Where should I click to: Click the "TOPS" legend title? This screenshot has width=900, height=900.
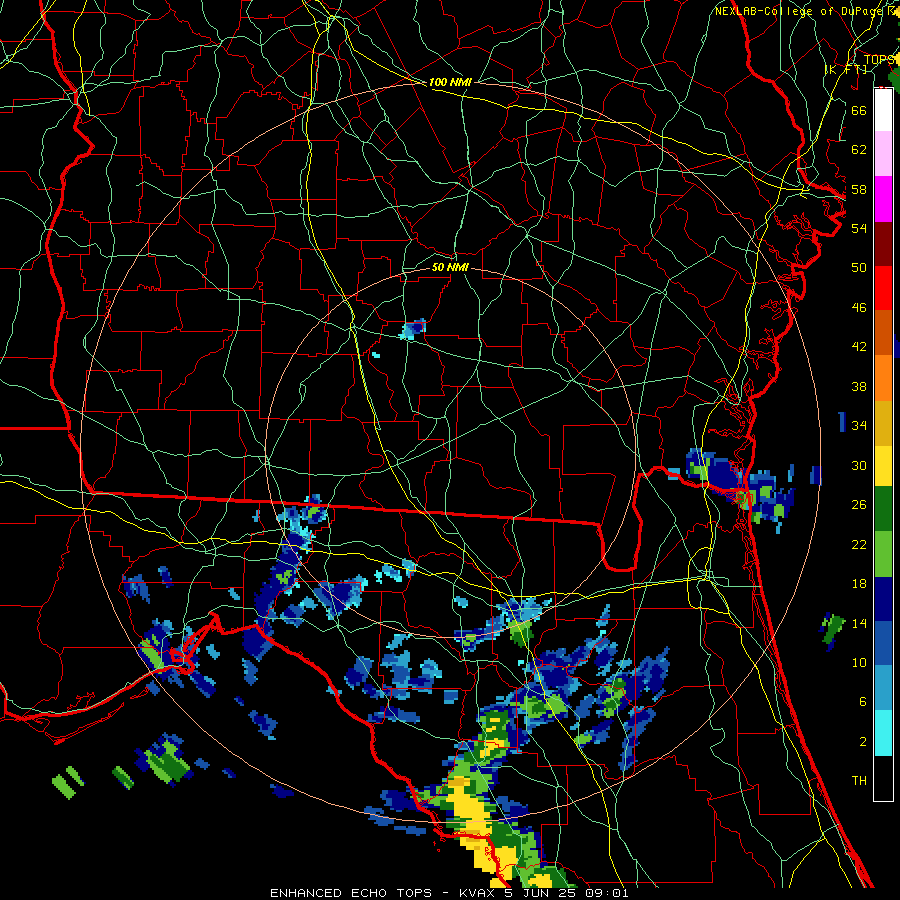click(880, 60)
